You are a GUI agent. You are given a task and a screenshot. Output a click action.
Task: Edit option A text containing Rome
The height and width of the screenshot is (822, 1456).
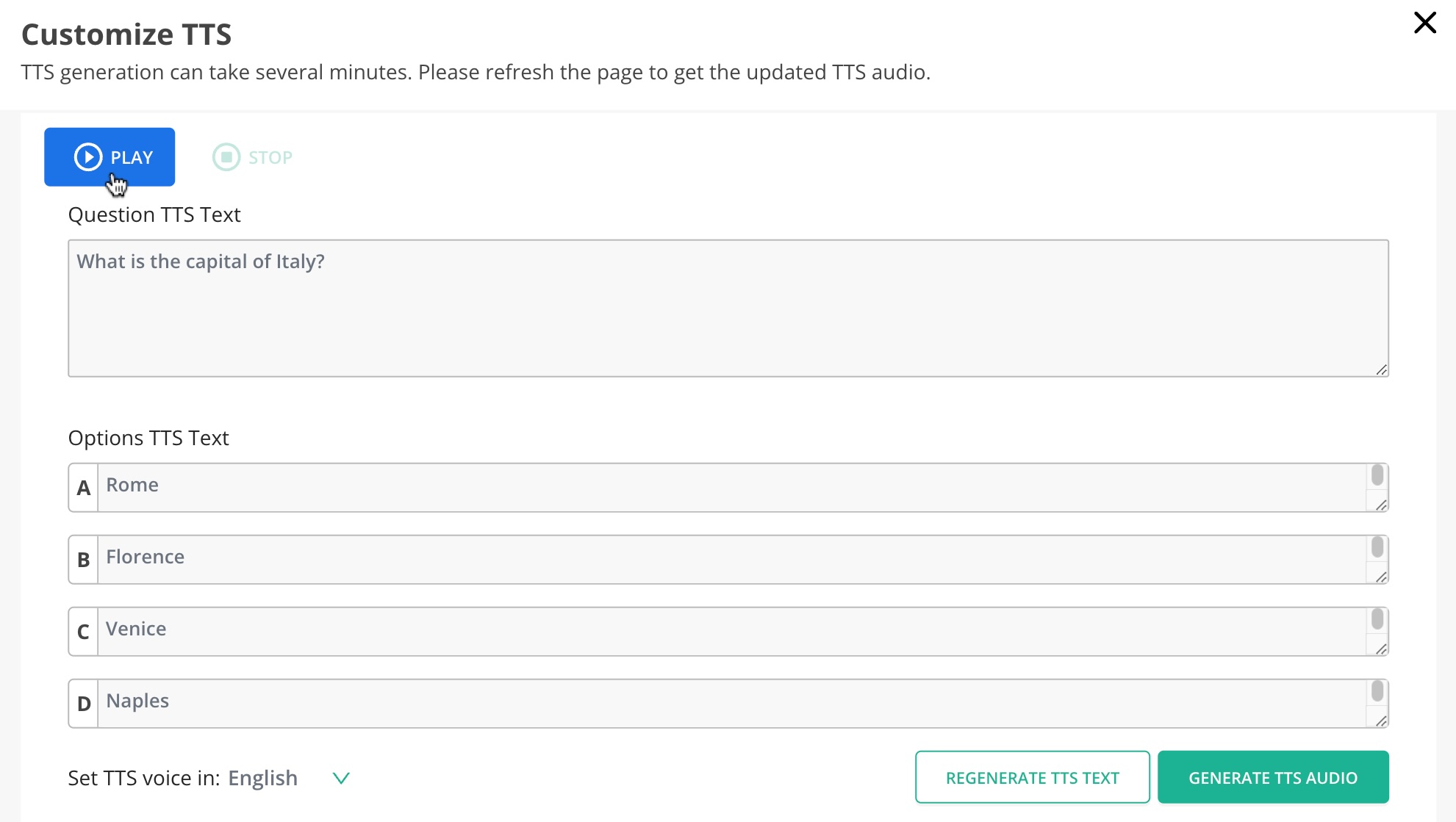tap(732, 488)
